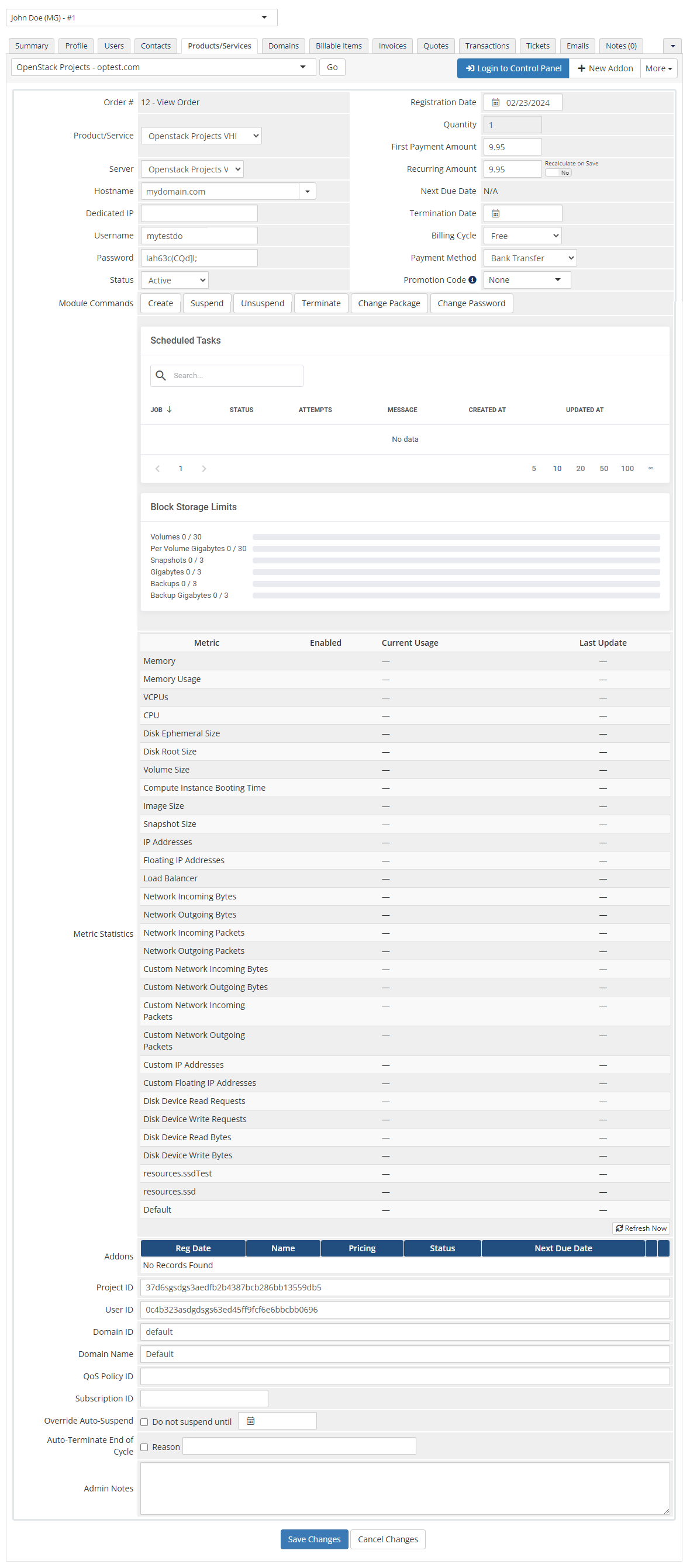
Task: Open the Transactions tab
Action: tap(487, 46)
